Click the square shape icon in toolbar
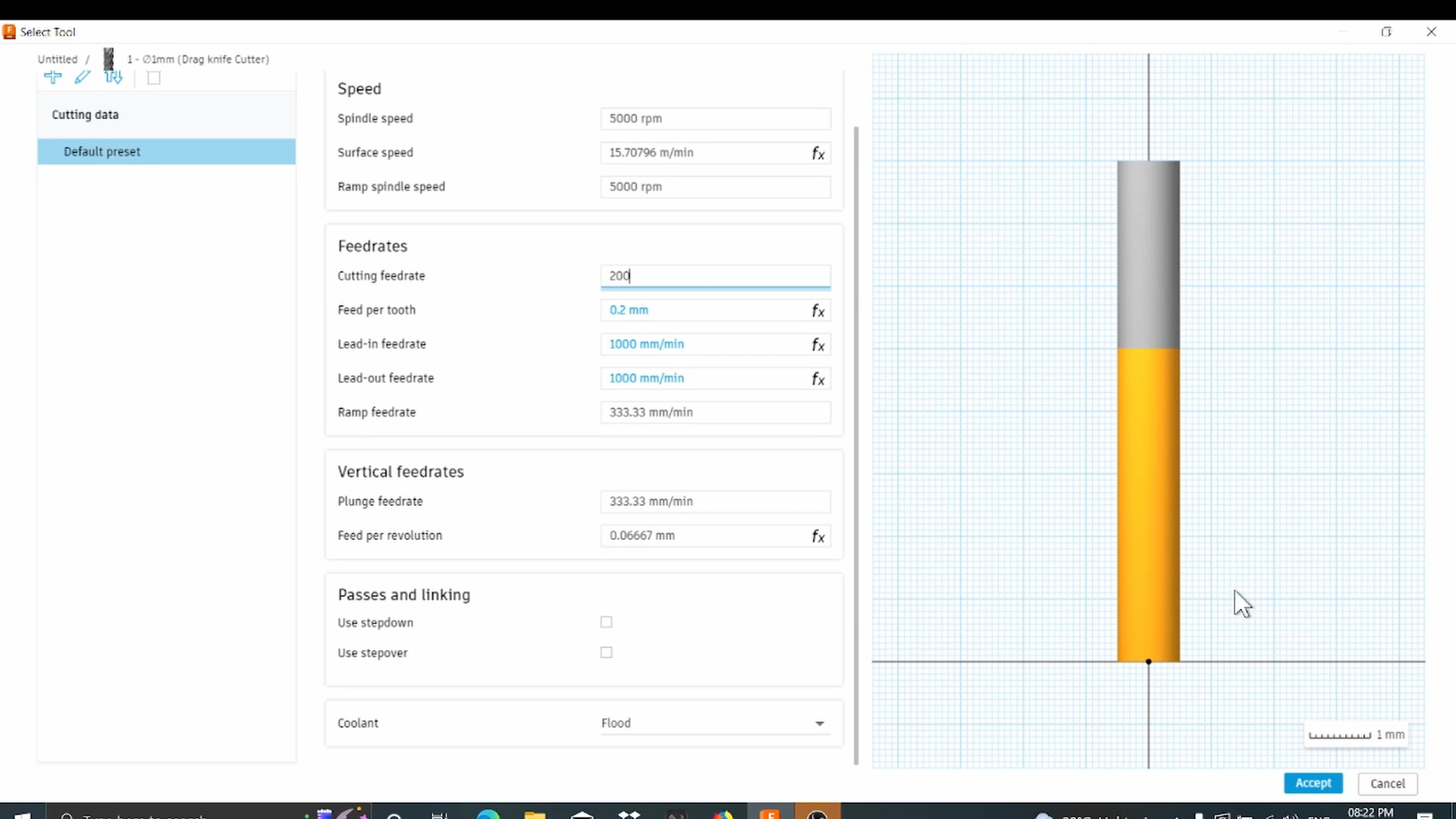The width and height of the screenshot is (1456, 819). 154,78
